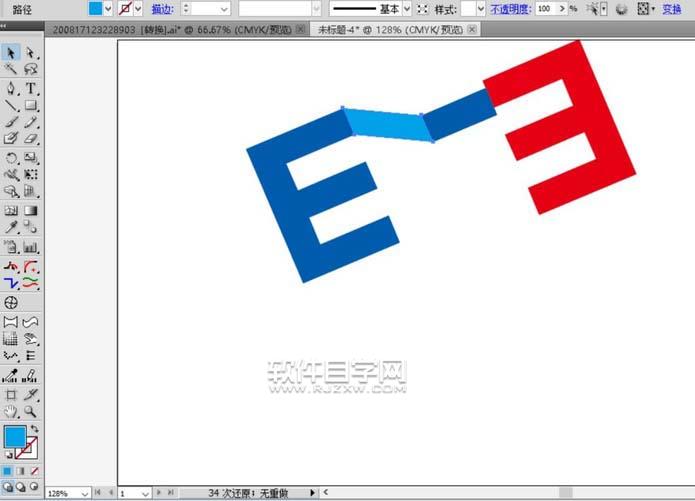695x501 pixels.
Task: Click the control bar stroke swatch
Action: point(125,8)
